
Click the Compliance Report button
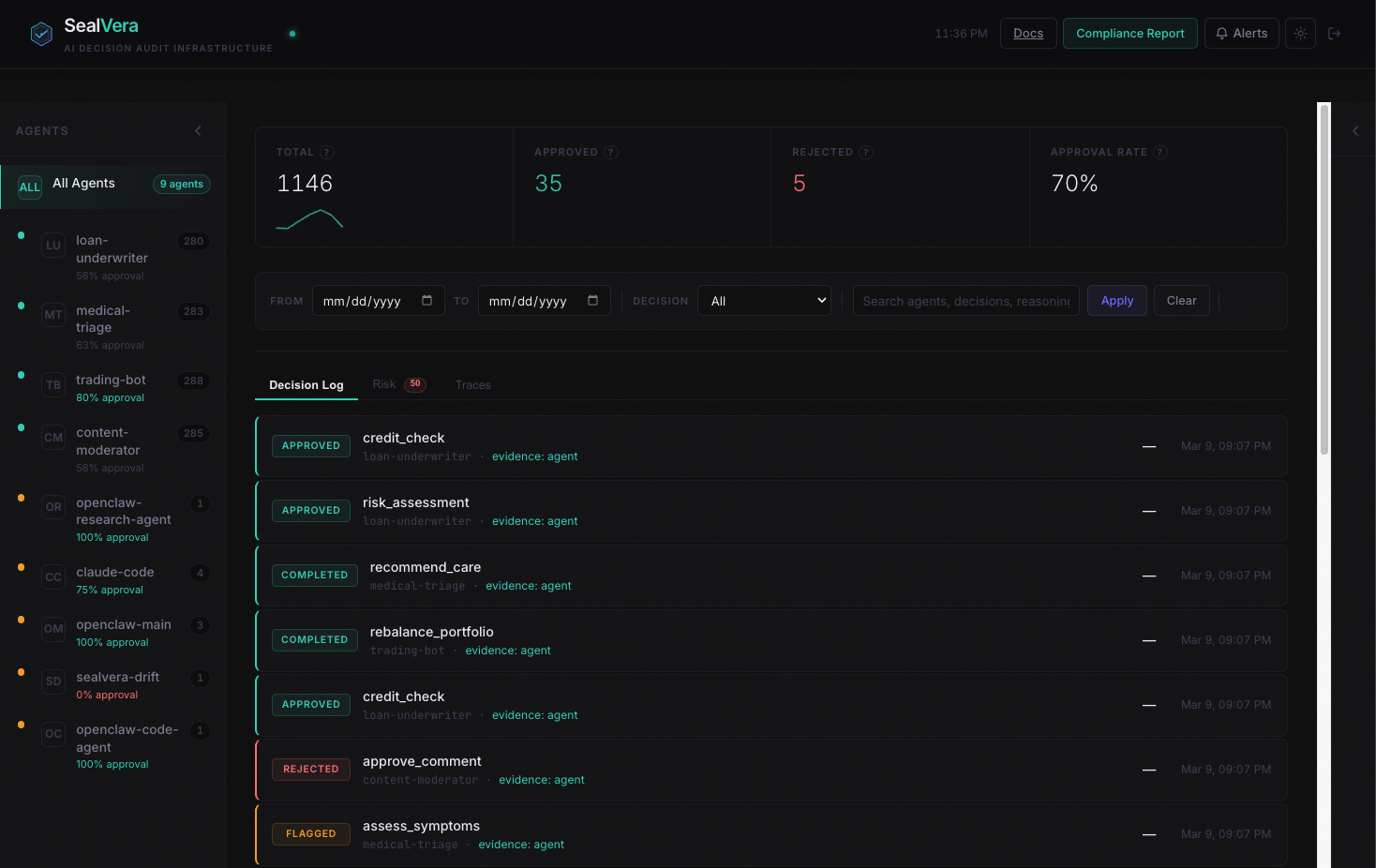point(1130,33)
